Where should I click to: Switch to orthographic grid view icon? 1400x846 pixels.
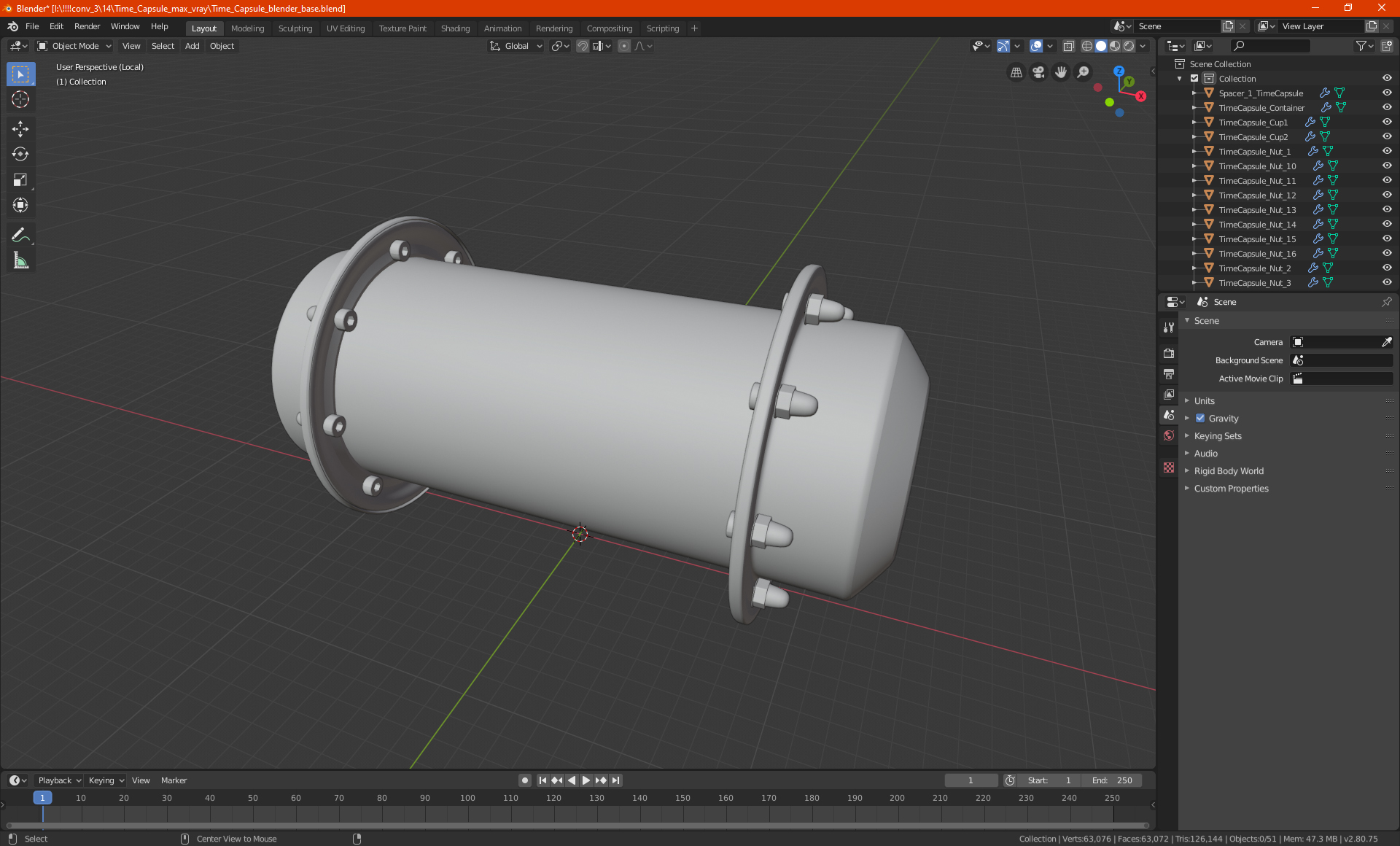[1016, 72]
